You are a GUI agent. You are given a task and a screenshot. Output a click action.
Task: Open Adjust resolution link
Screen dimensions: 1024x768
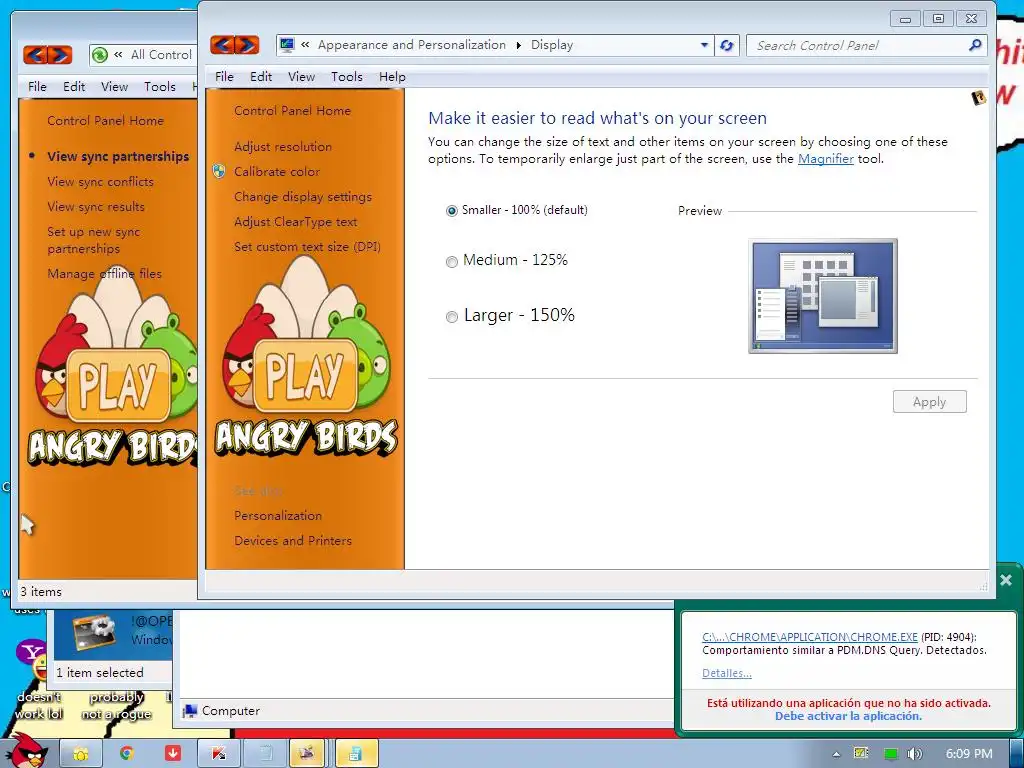coord(283,147)
